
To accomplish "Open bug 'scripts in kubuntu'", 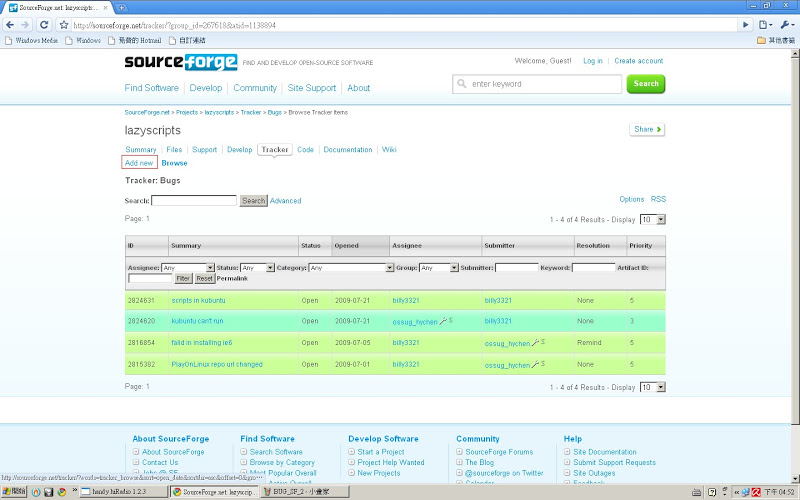I will (198, 301).
